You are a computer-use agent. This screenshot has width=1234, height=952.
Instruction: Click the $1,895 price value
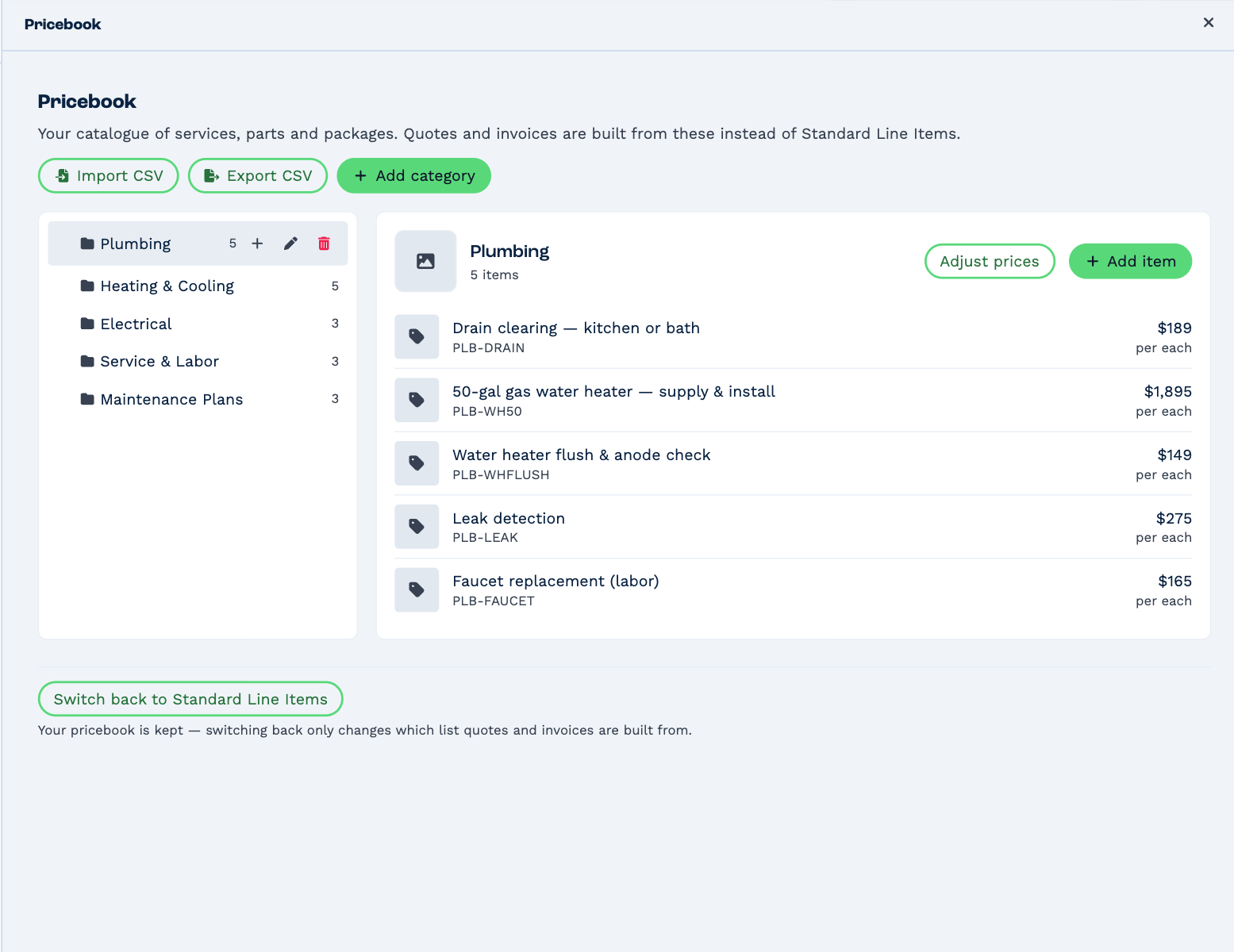coord(1168,391)
